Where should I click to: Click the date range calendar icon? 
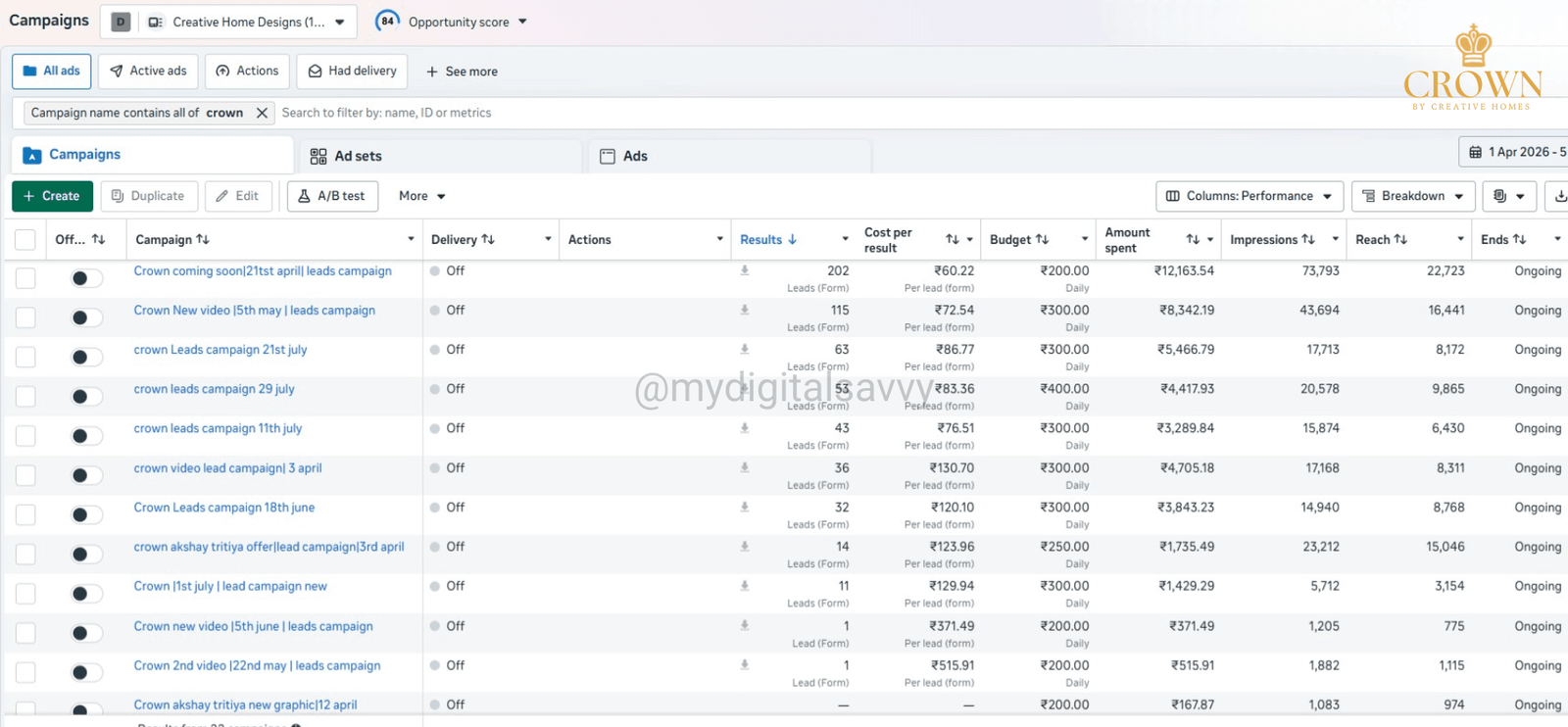tap(1475, 152)
